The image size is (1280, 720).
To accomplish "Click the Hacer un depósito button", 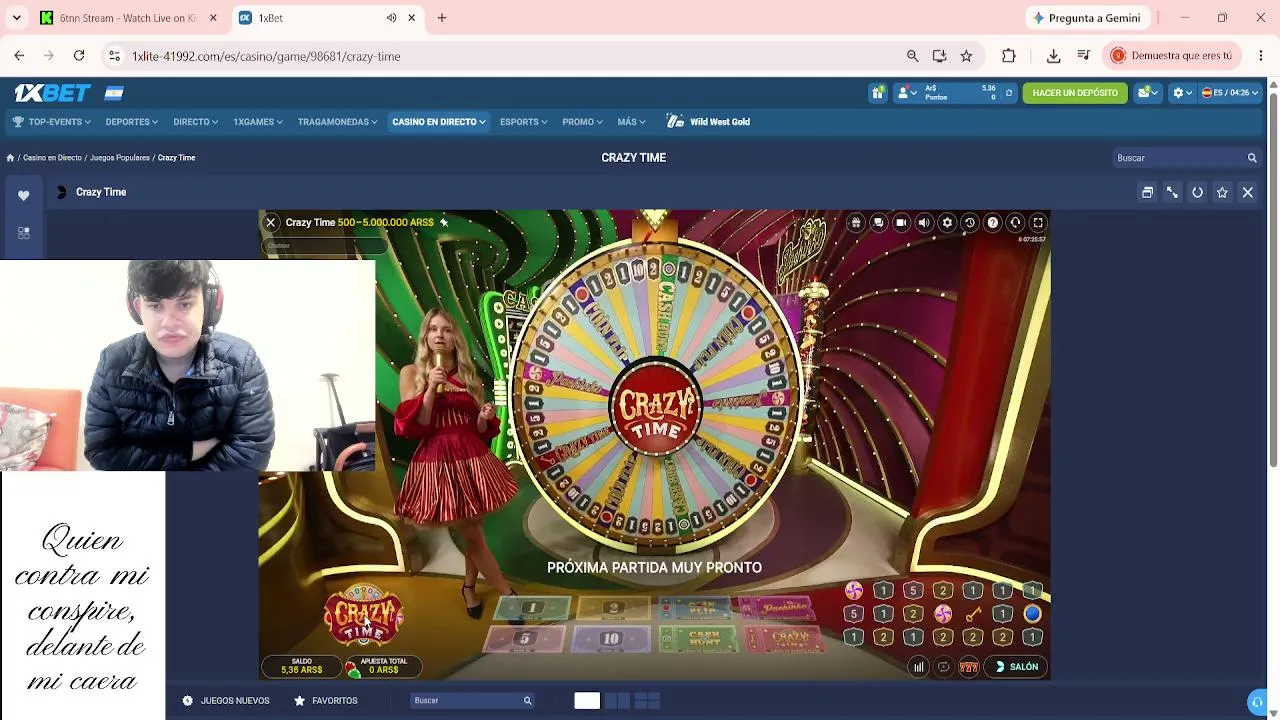I will pyautogui.click(x=1075, y=93).
